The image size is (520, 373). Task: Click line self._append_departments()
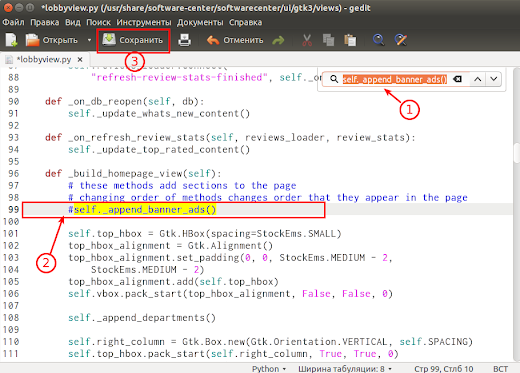coord(142,318)
